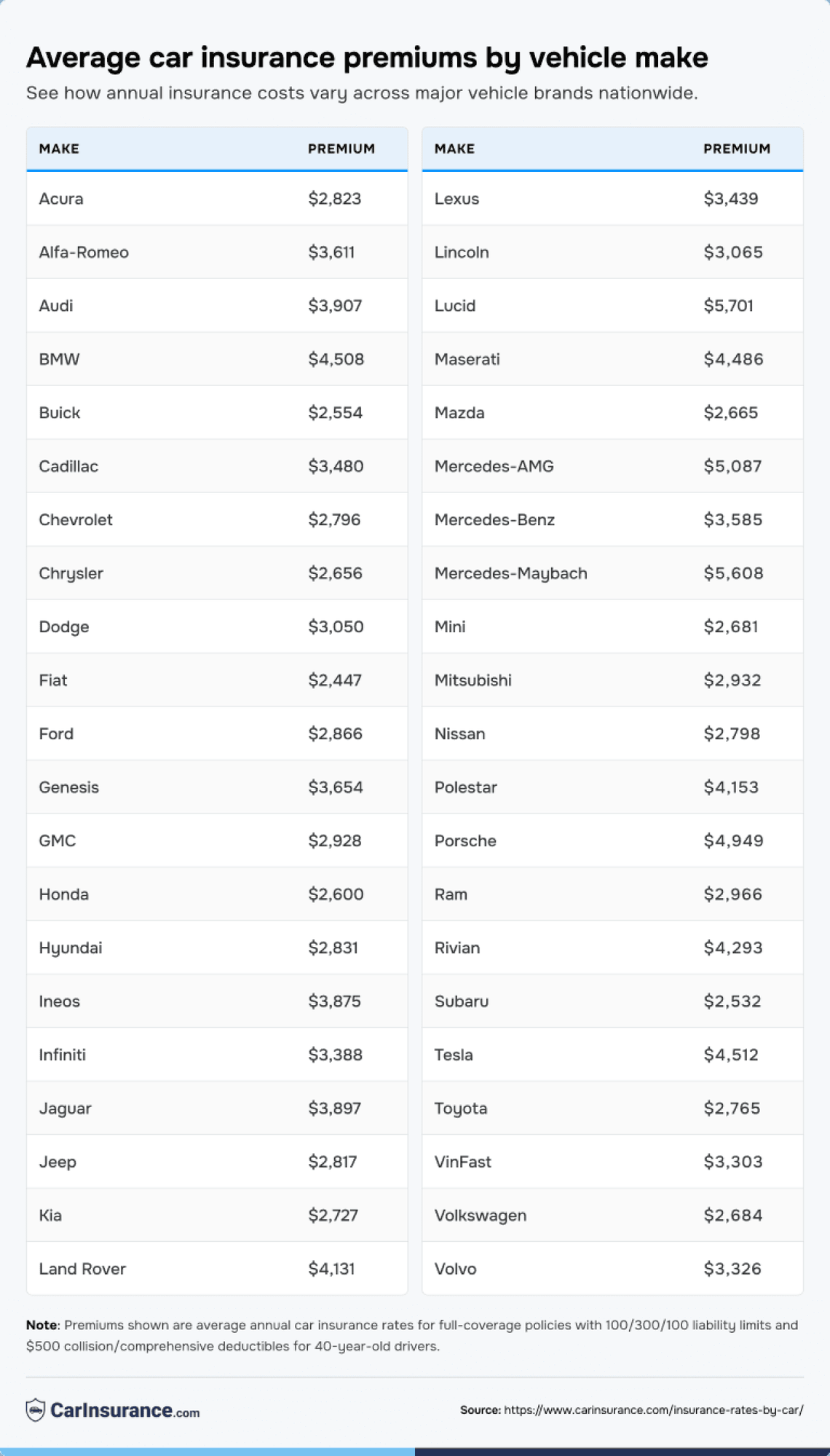
Task: Click the Note text about premiums
Action: (x=412, y=1335)
